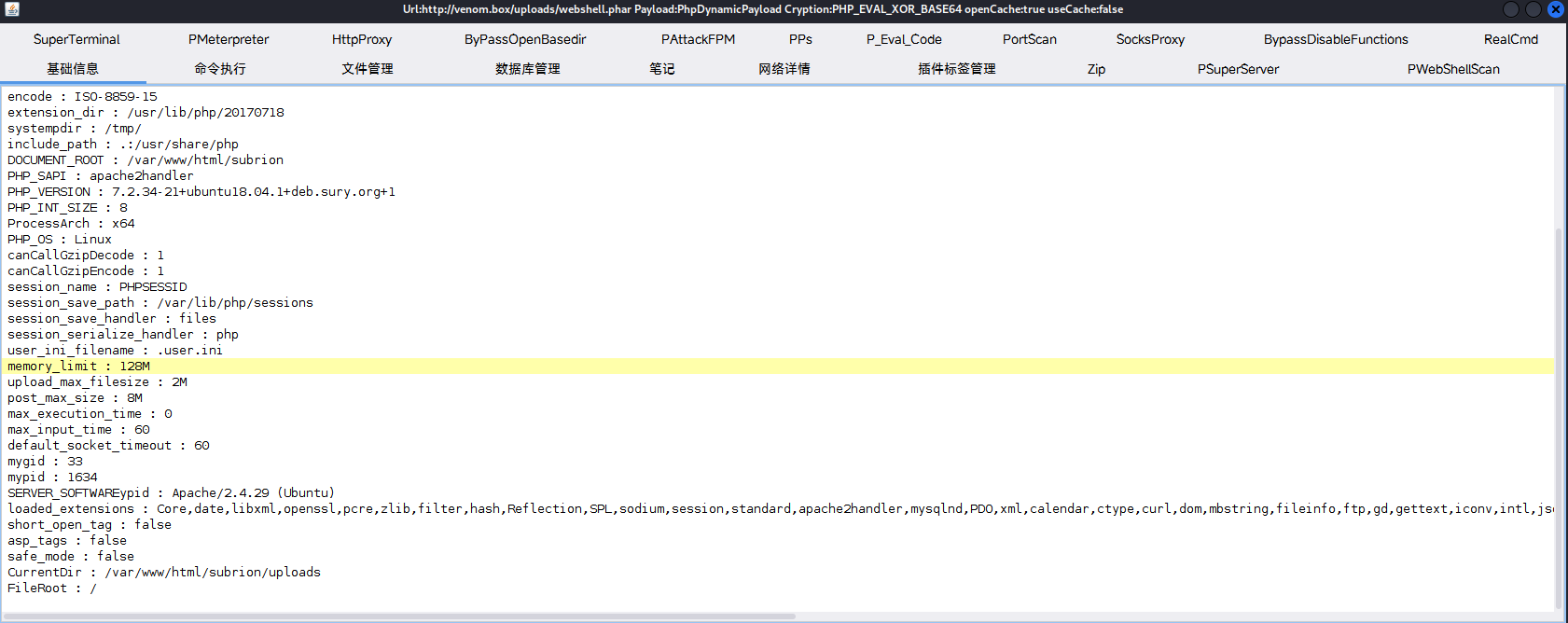This screenshot has width=1568, height=623.
Task: Select the 基础信息 tab
Action: point(73,69)
